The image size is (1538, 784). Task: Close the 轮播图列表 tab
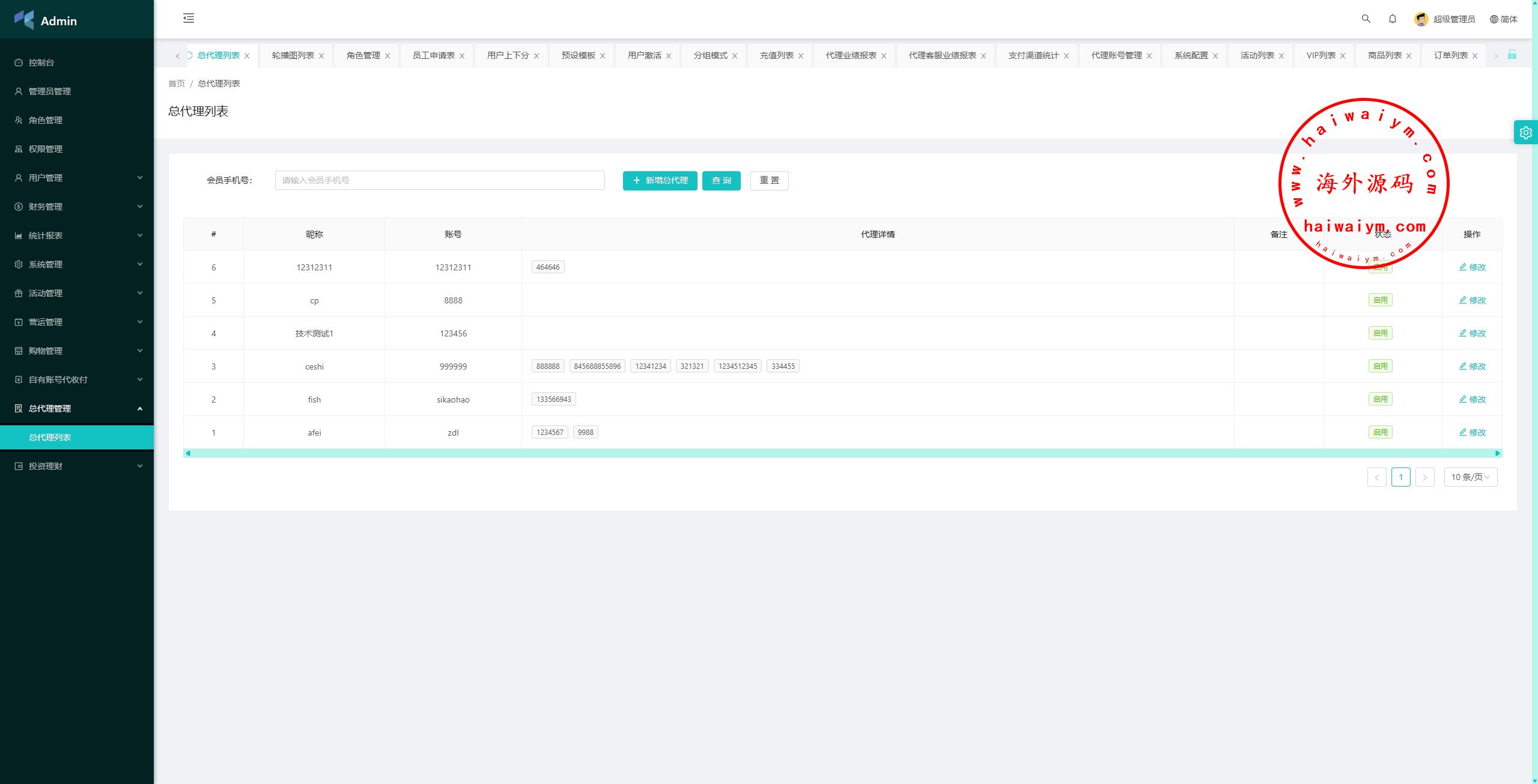pyautogui.click(x=321, y=56)
